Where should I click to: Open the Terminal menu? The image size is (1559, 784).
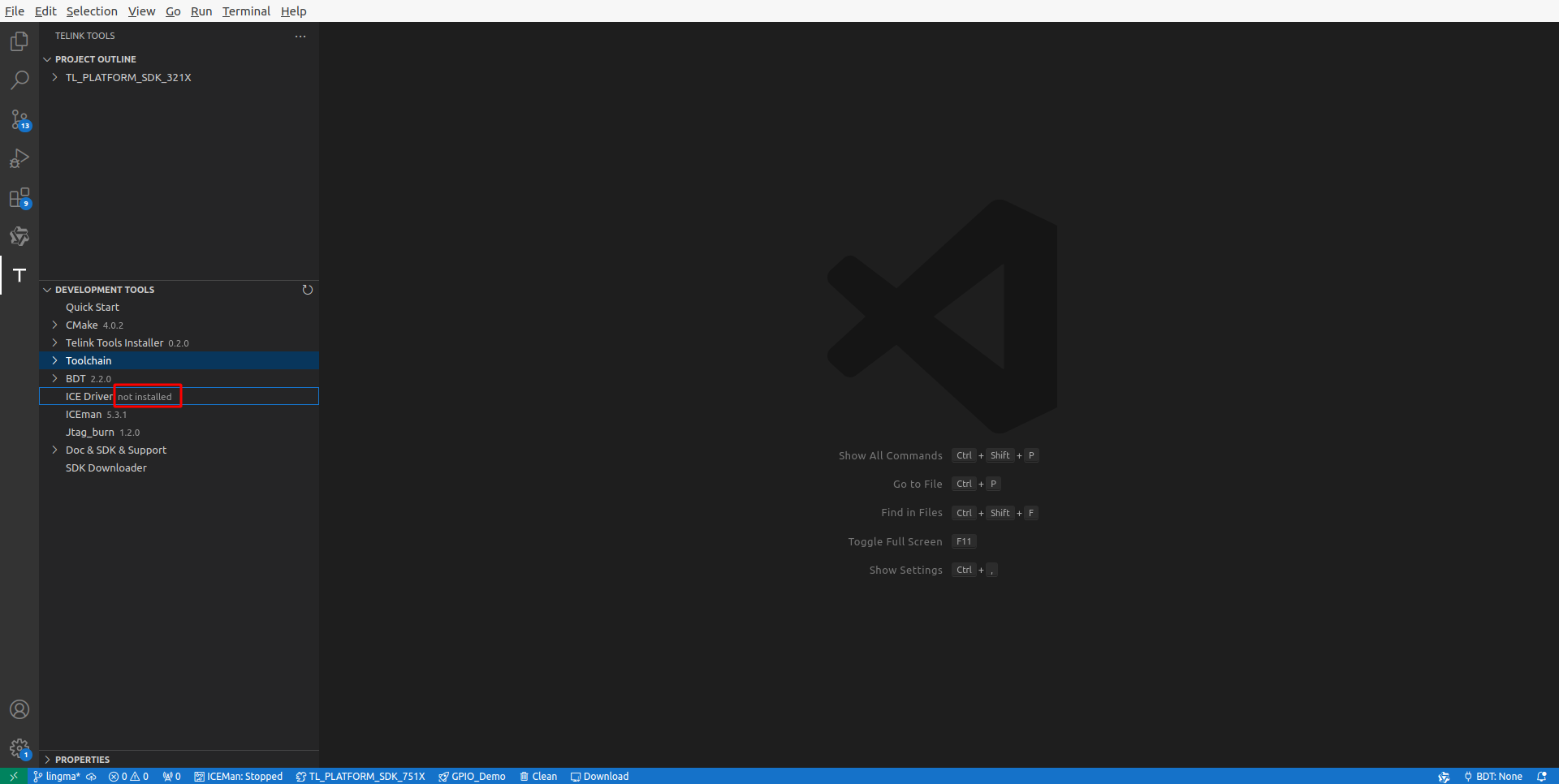point(246,11)
